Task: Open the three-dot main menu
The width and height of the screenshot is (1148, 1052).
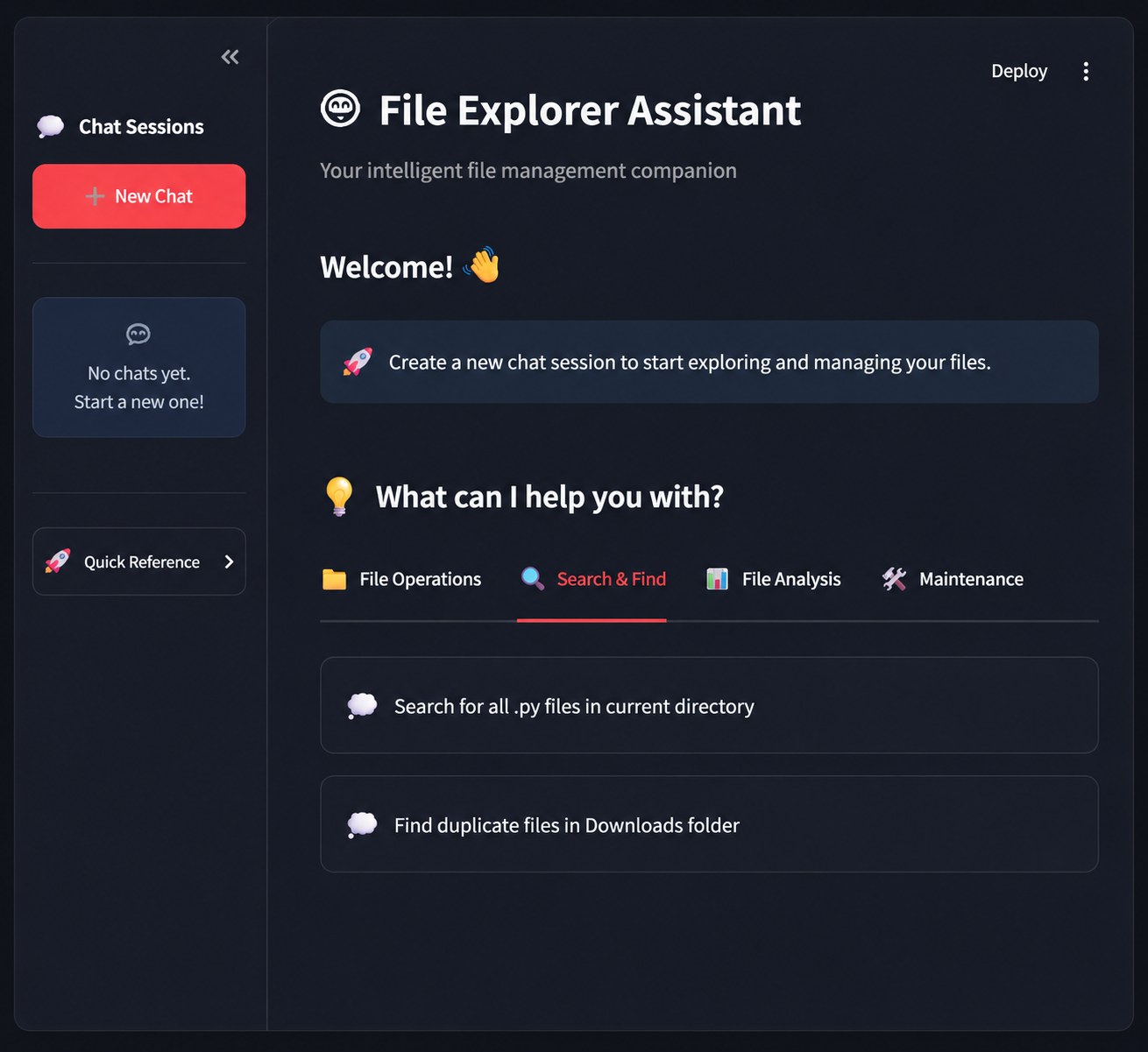Action: 1086,72
